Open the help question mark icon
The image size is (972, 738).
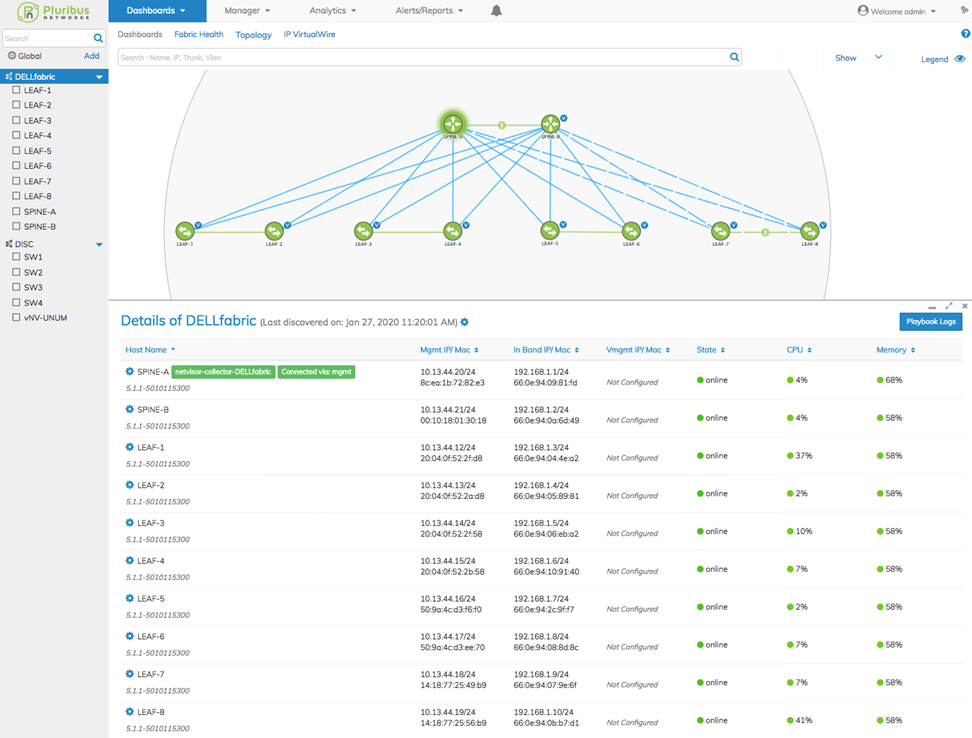(x=965, y=34)
